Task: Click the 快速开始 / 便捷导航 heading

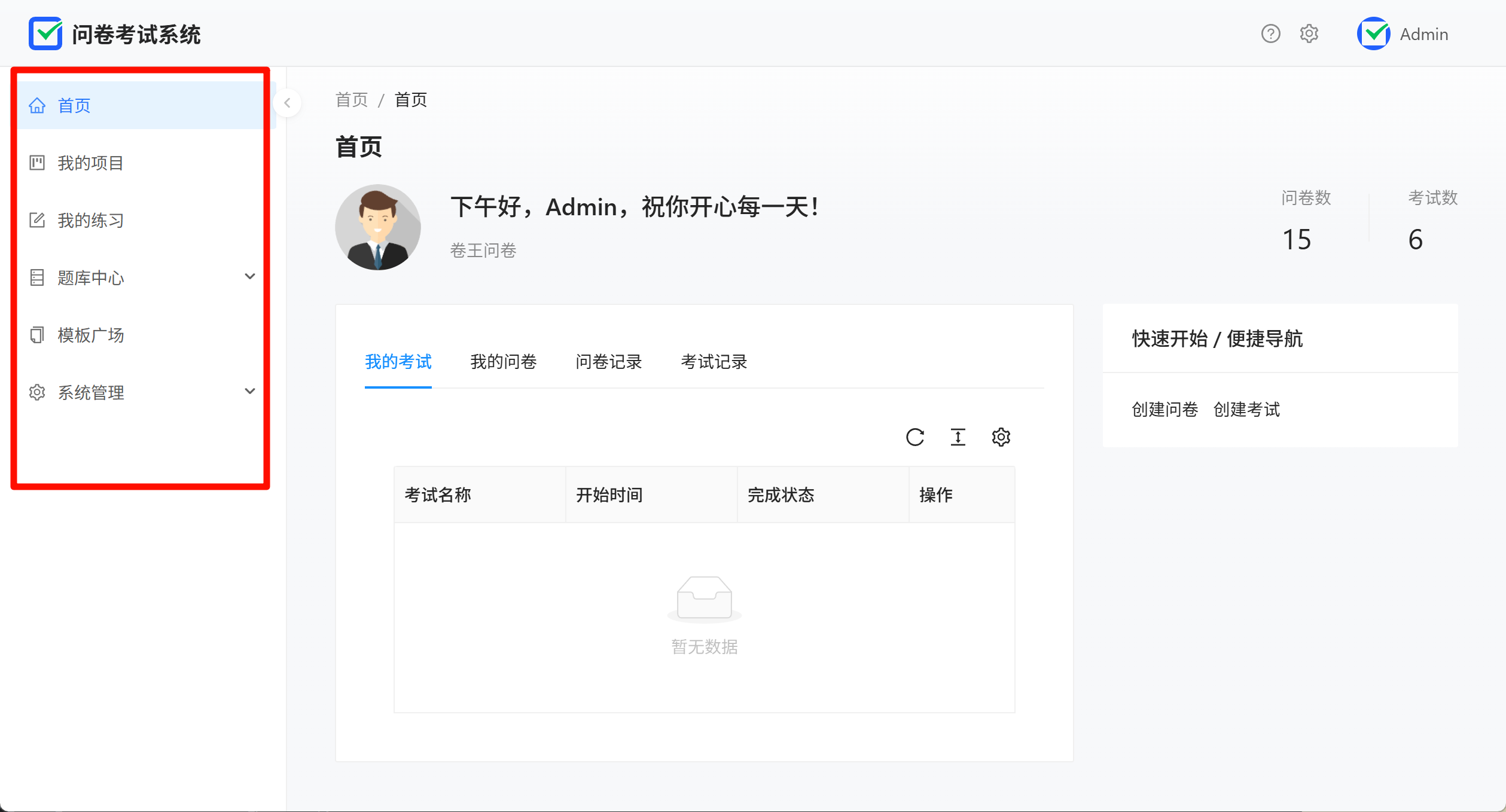Action: coord(1217,338)
